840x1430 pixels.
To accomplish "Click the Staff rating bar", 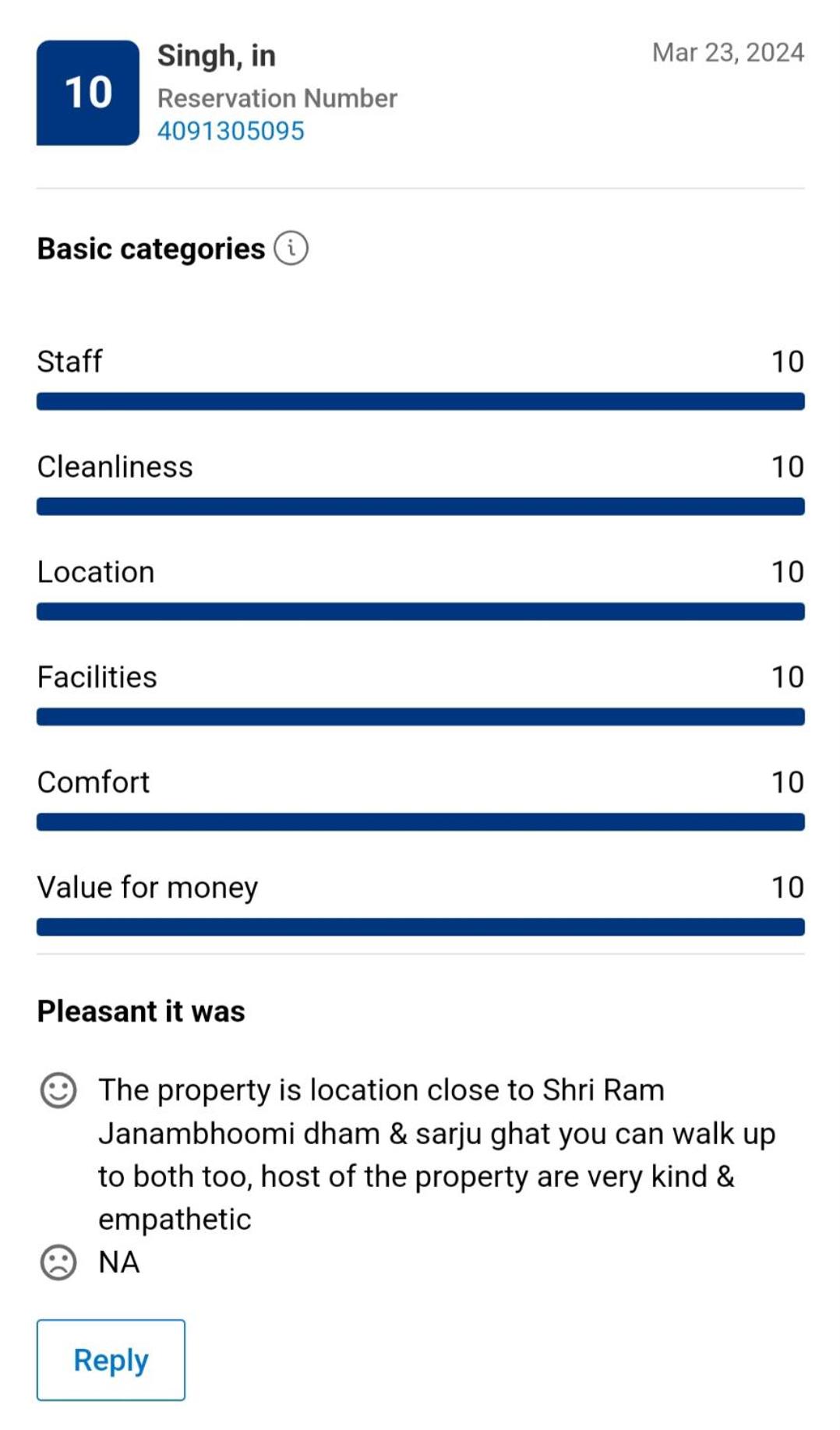I will 420,401.
